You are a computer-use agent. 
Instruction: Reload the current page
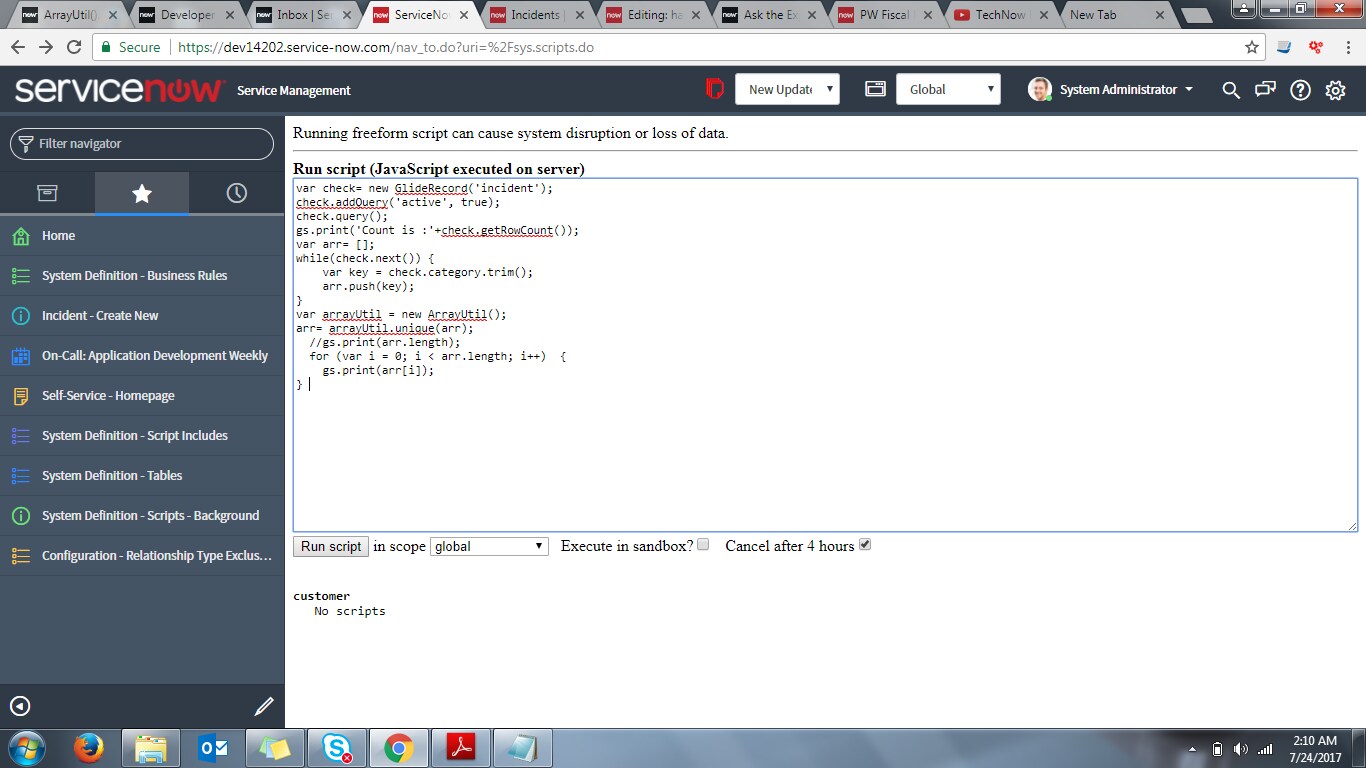click(x=74, y=47)
